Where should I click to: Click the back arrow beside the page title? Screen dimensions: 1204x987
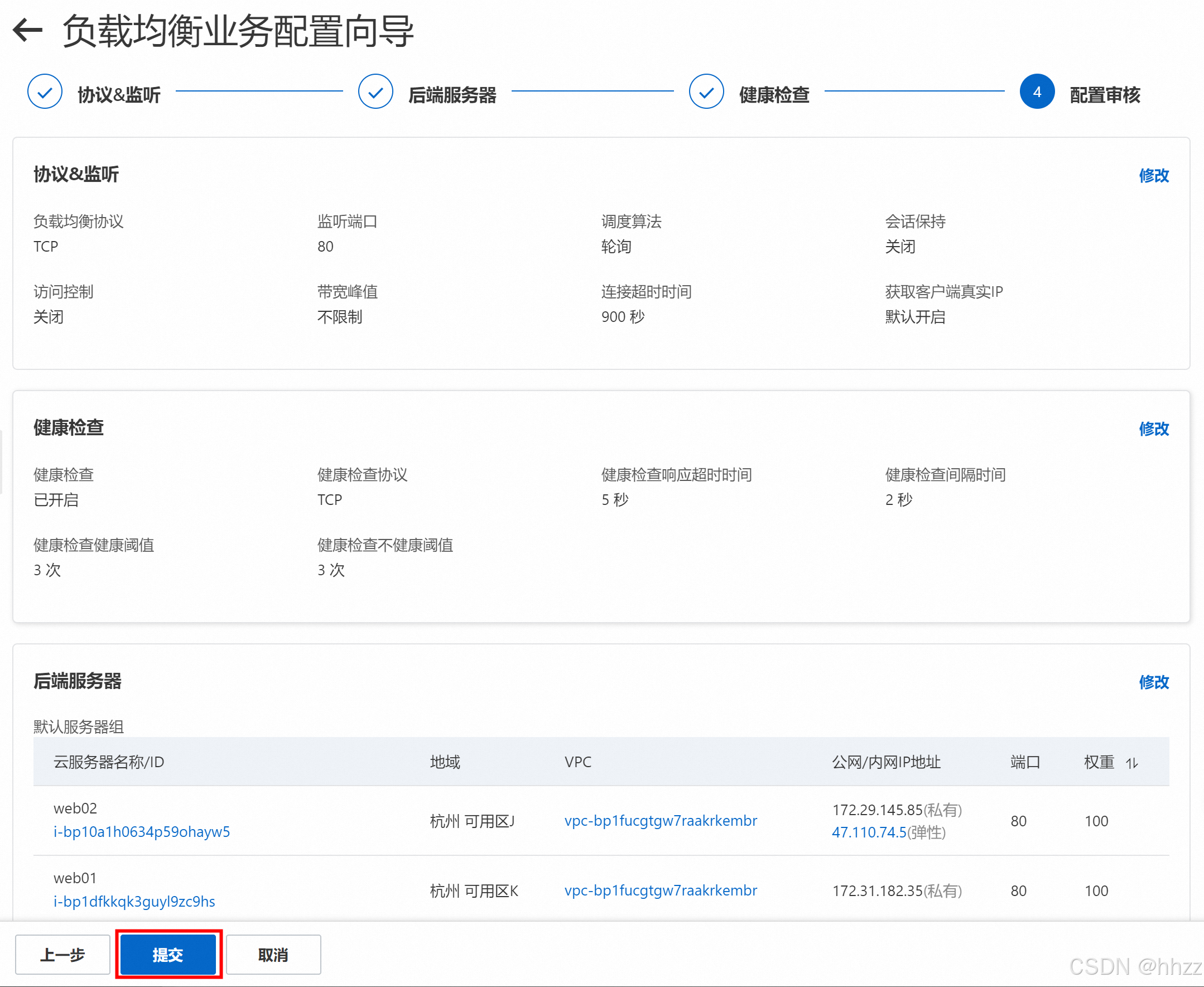(x=27, y=30)
